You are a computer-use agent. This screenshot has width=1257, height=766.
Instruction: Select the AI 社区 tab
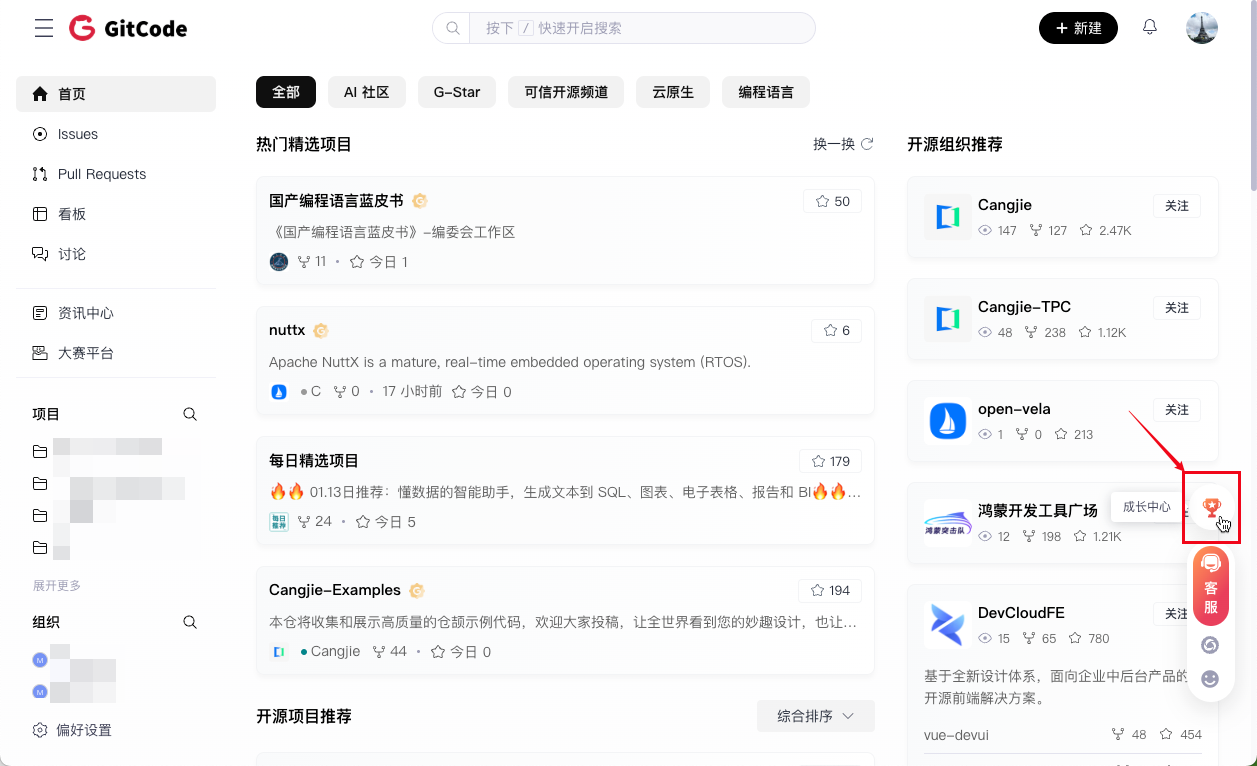point(366,92)
